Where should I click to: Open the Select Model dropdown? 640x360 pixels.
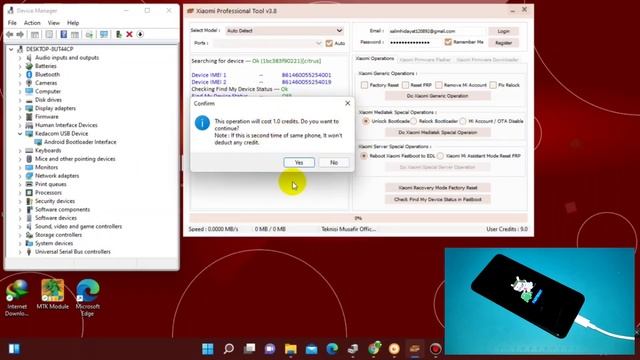point(284,31)
